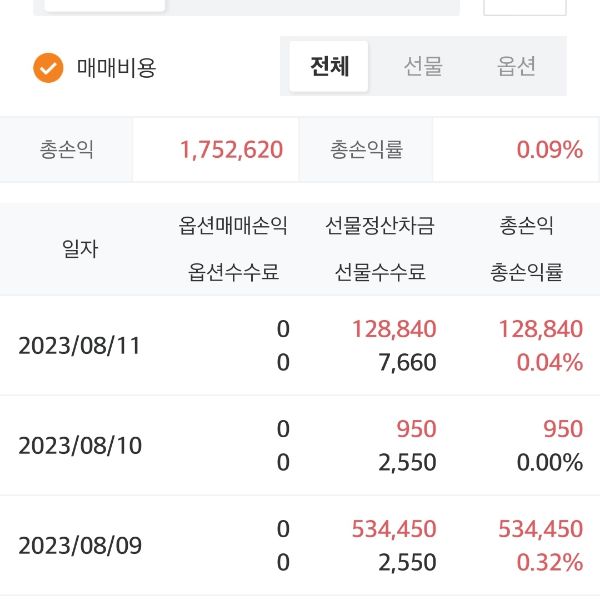The height and width of the screenshot is (600, 600).
Task: Select the 2023/08/09 date row
Action: [x=80, y=546]
